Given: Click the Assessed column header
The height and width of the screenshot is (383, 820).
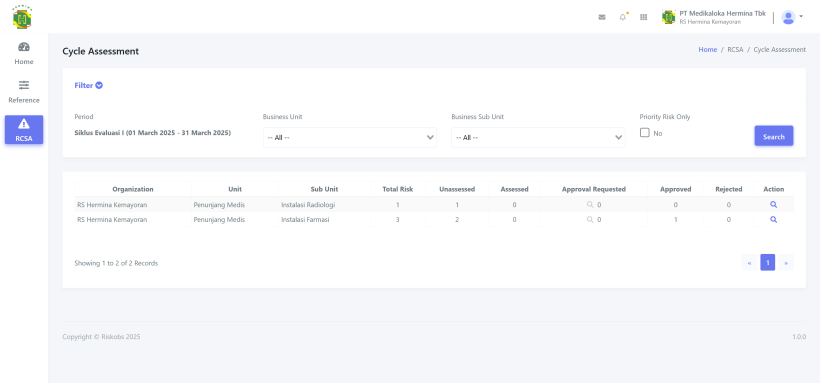Looking at the screenshot, I should [x=514, y=189].
